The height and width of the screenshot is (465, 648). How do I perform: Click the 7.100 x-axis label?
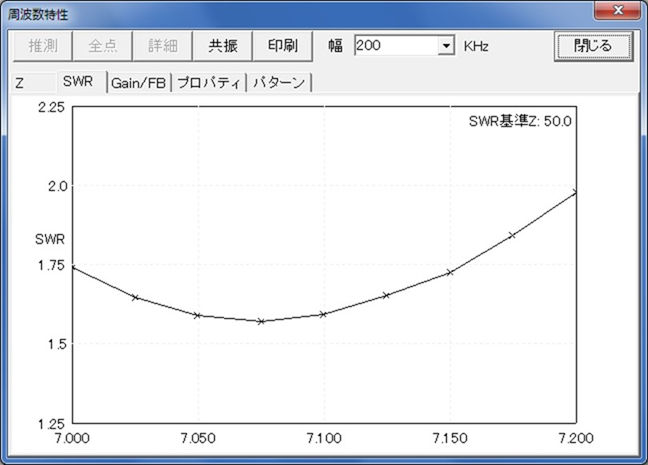click(x=324, y=438)
